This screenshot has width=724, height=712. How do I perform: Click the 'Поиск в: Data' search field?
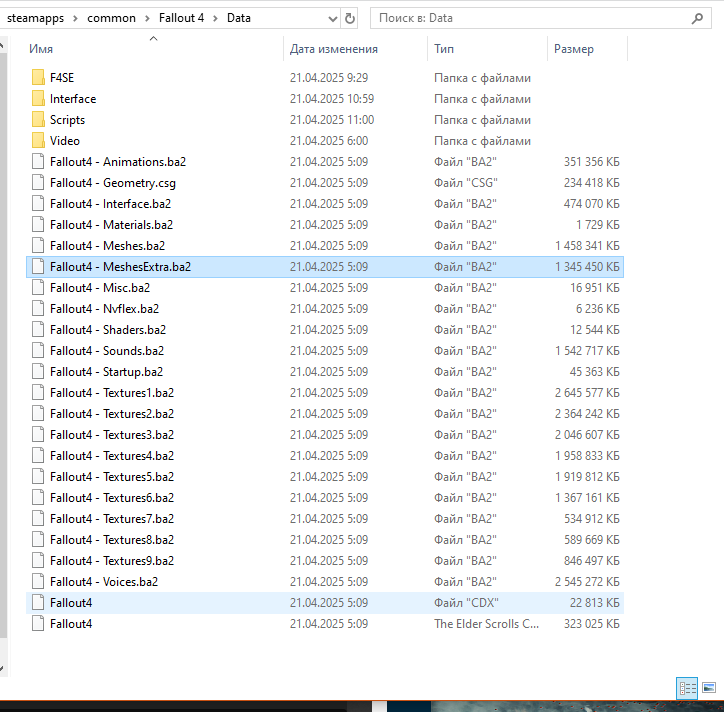coord(530,18)
